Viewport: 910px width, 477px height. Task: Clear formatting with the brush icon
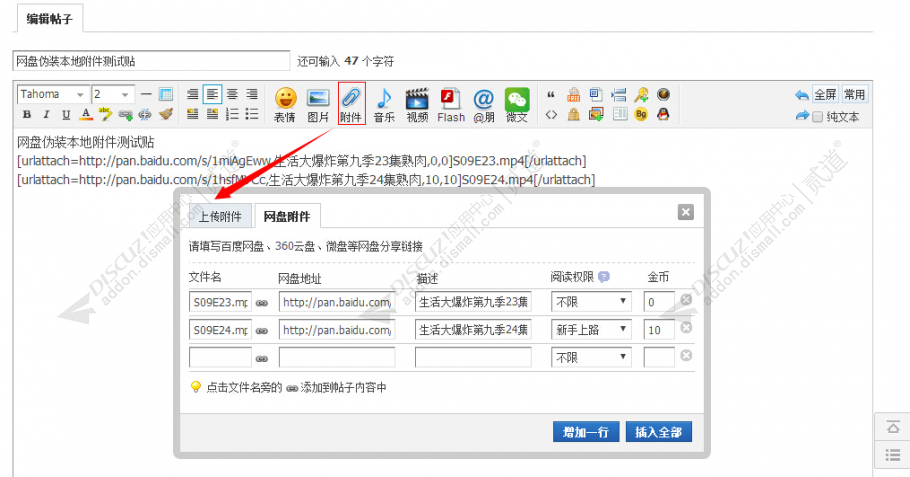point(166,114)
